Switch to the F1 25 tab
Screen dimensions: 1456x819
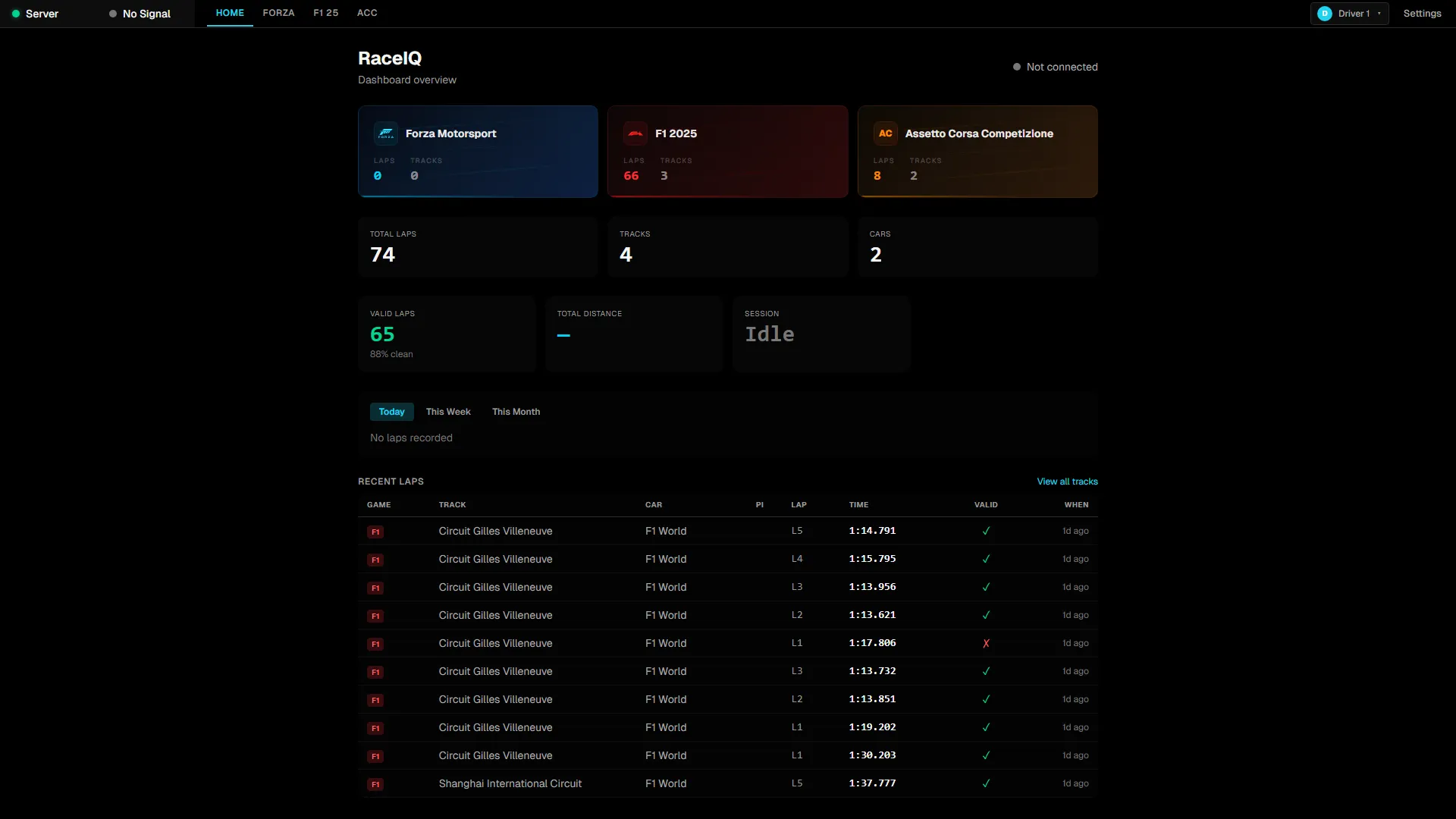pos(326,13)
